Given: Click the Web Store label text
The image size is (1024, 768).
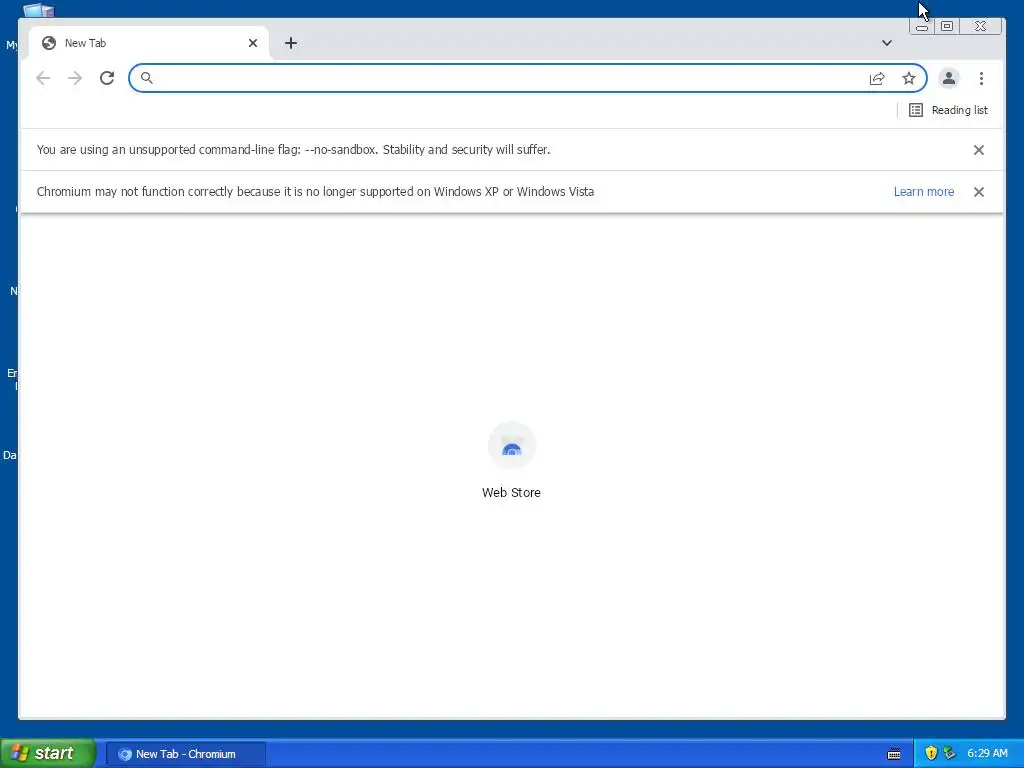Looking at the screenshot, I should coord(511,492).
